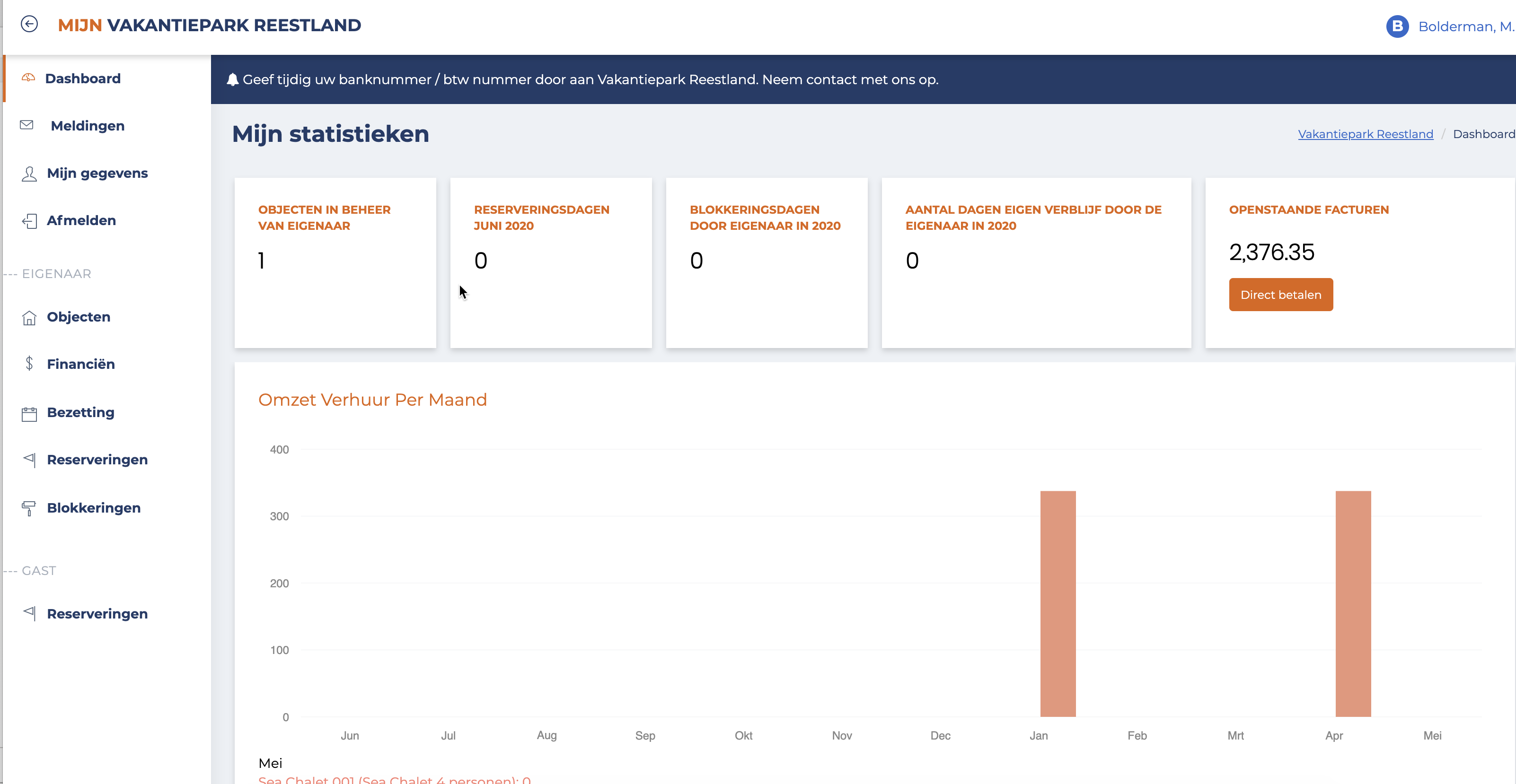Screen dimensions: 1516x784
Task: Click the Mijn Vakantiepark Reestland logo title
Action: (x=210, y=25)
